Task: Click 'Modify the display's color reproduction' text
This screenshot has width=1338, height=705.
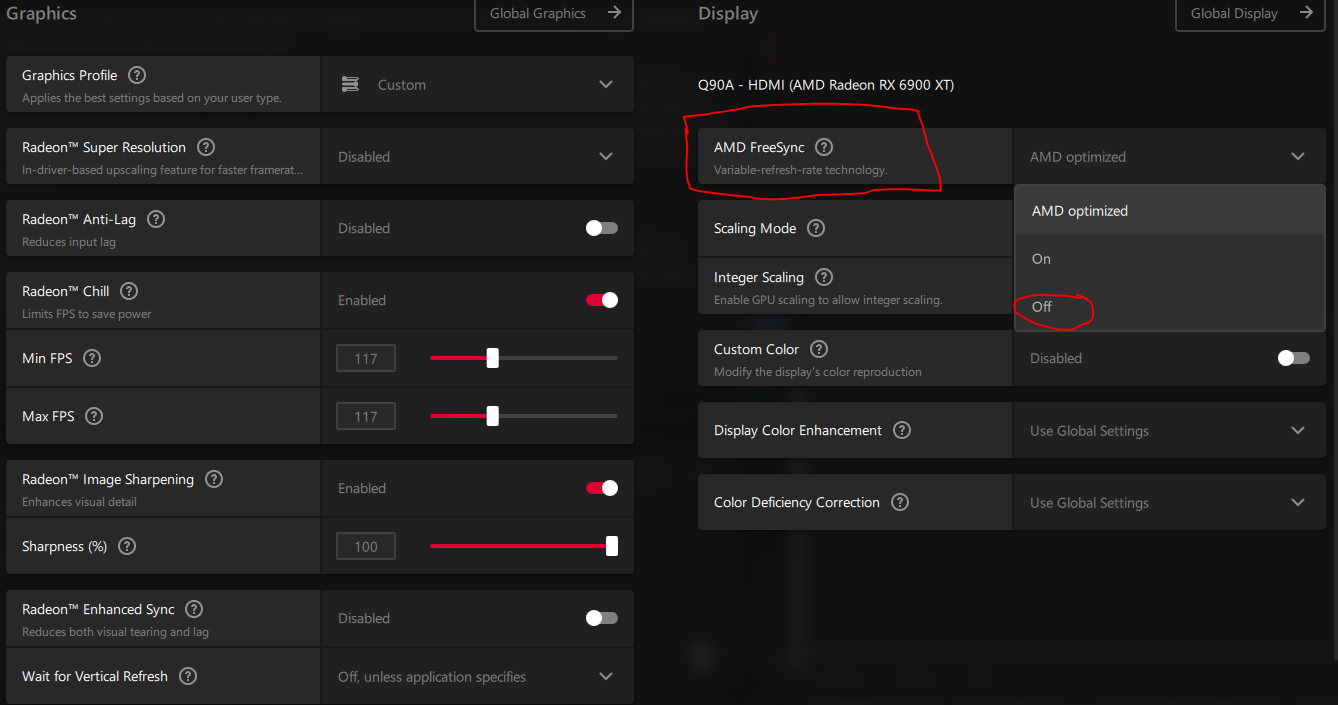Action: [x=818, y=372]
